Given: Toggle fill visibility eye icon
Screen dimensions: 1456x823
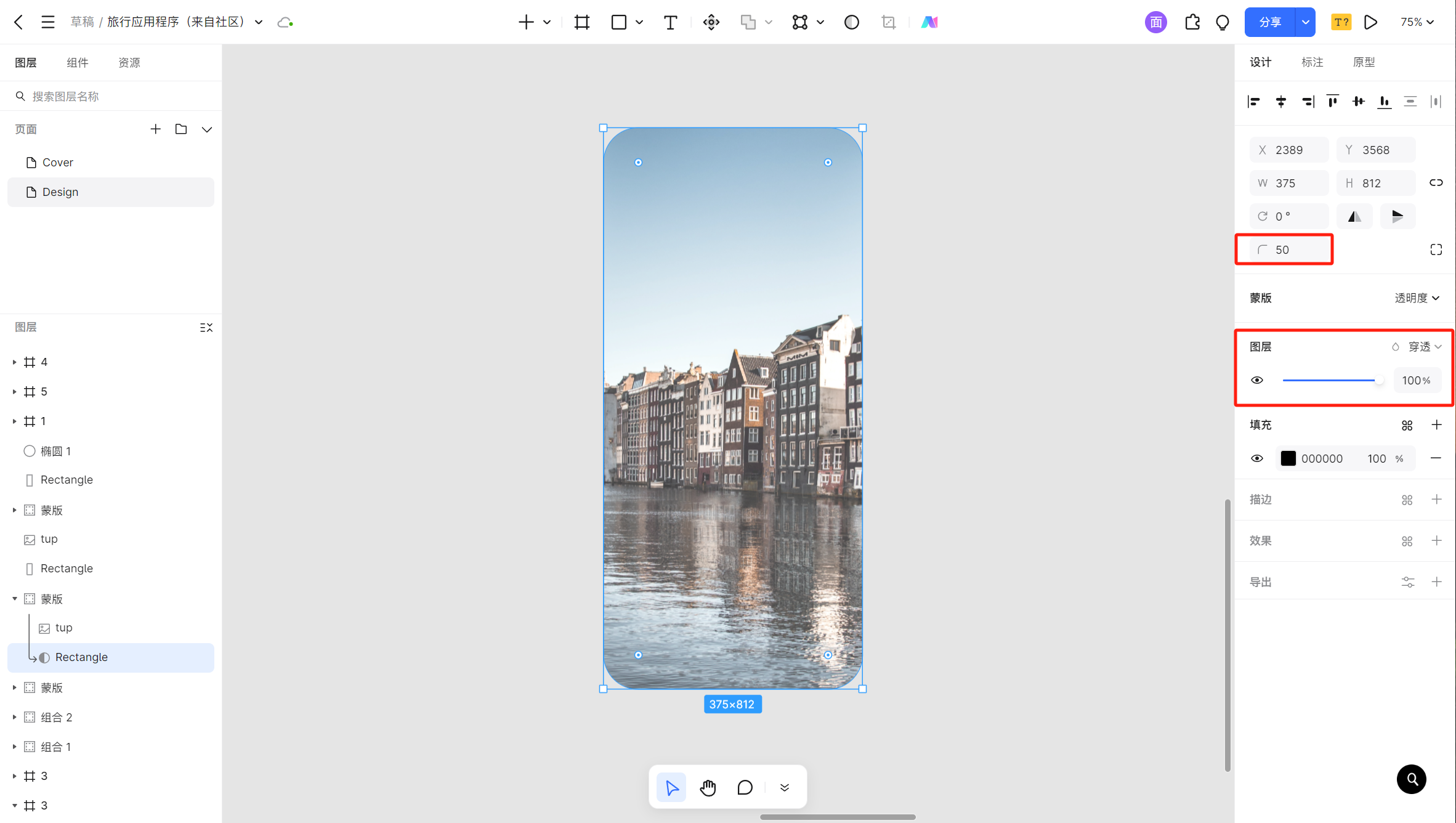Looking at the screenshot, I should pyautogui.click(x=1257, y=458).
